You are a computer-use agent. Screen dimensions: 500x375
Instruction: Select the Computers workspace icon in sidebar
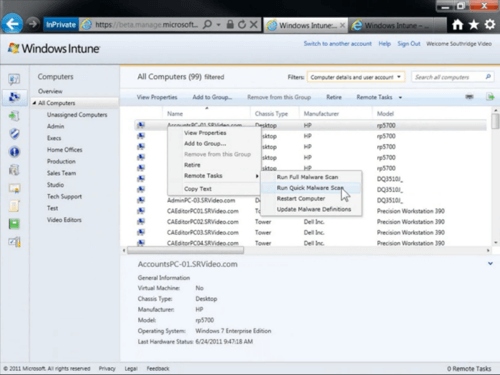tap(14, 97)
